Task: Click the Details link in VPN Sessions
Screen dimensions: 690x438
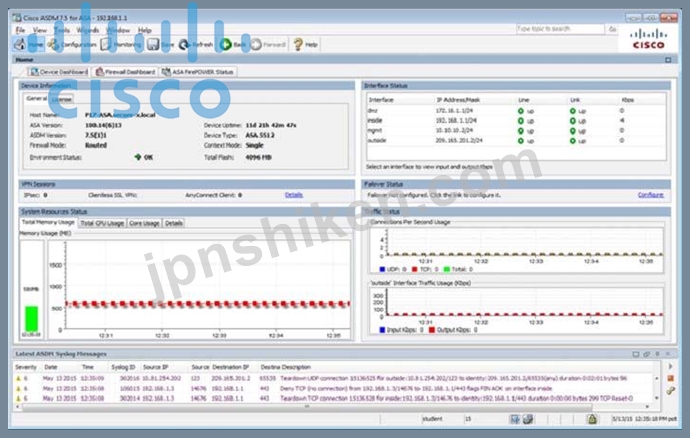Action: click(294, 195)
